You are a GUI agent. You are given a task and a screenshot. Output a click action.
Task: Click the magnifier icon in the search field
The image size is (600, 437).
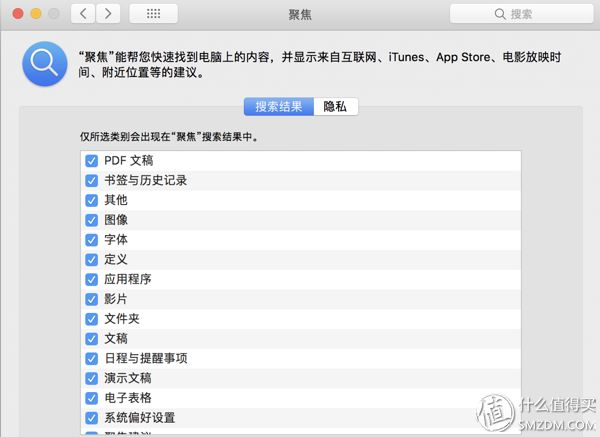(500, 14)
